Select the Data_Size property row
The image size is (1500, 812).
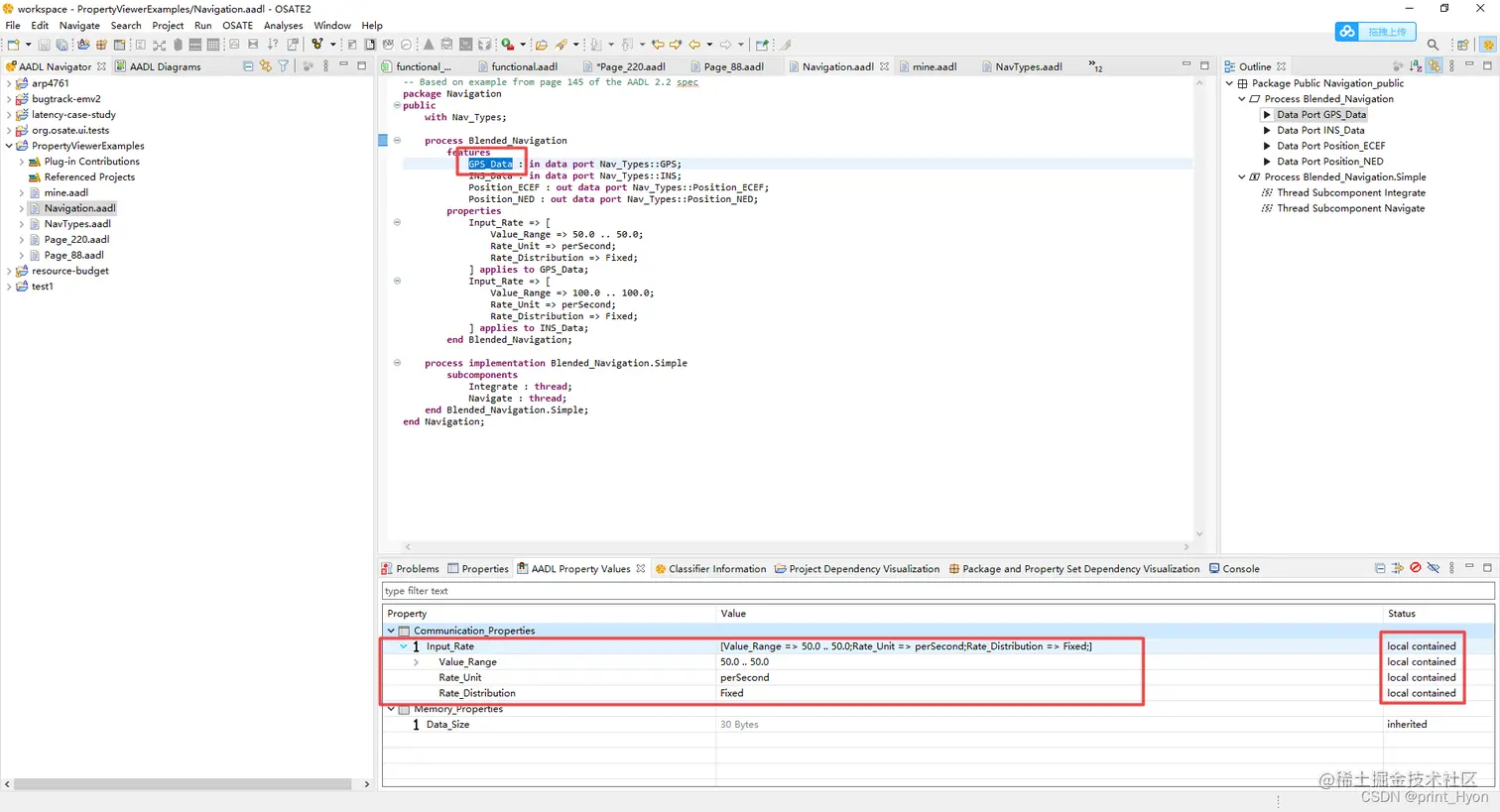(937, 725)
